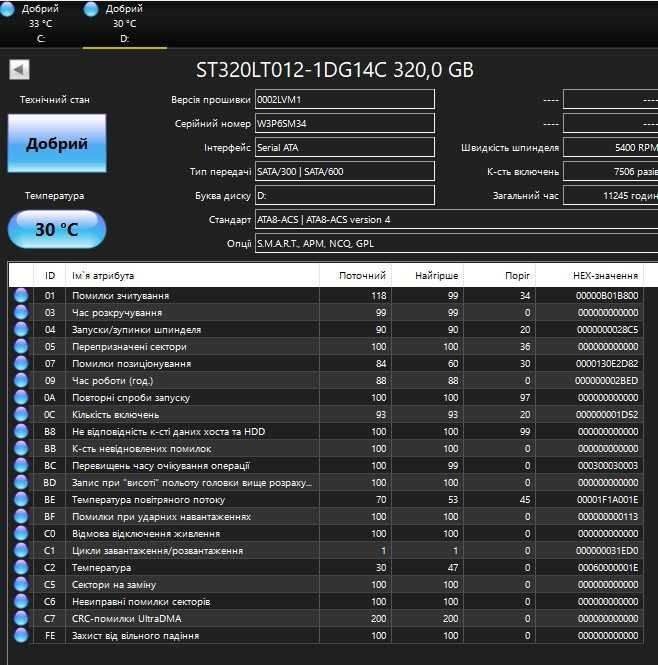Click interface field Serial ATA
Viewport: 658px width, 665px height.
tap(344, 148)
